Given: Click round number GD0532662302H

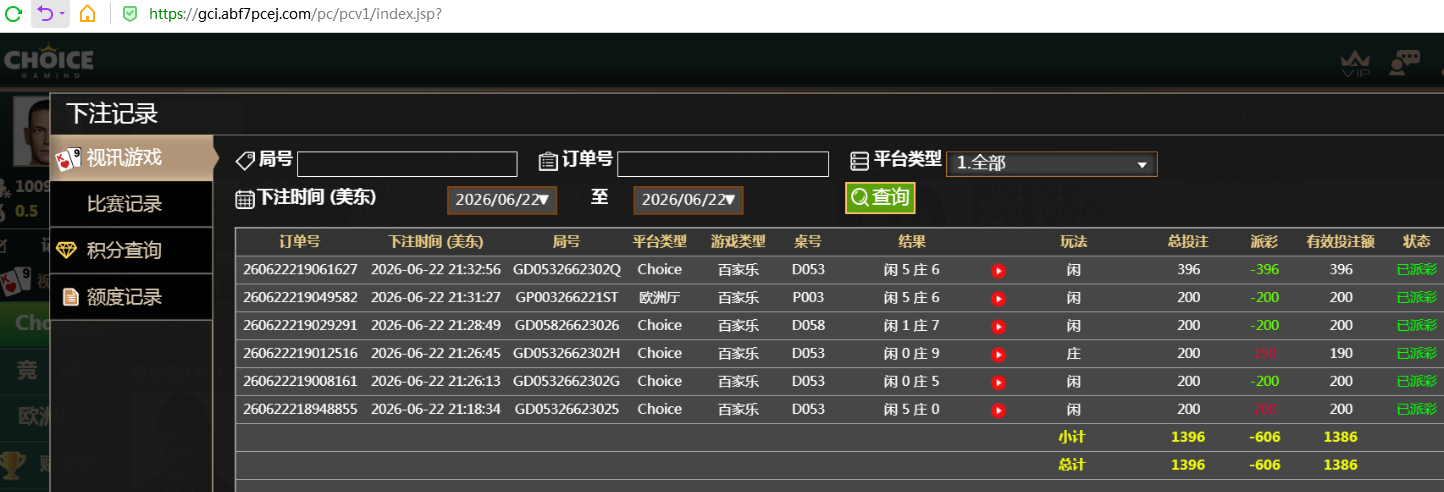Looking at the screenshot, I should click(567, 354).
